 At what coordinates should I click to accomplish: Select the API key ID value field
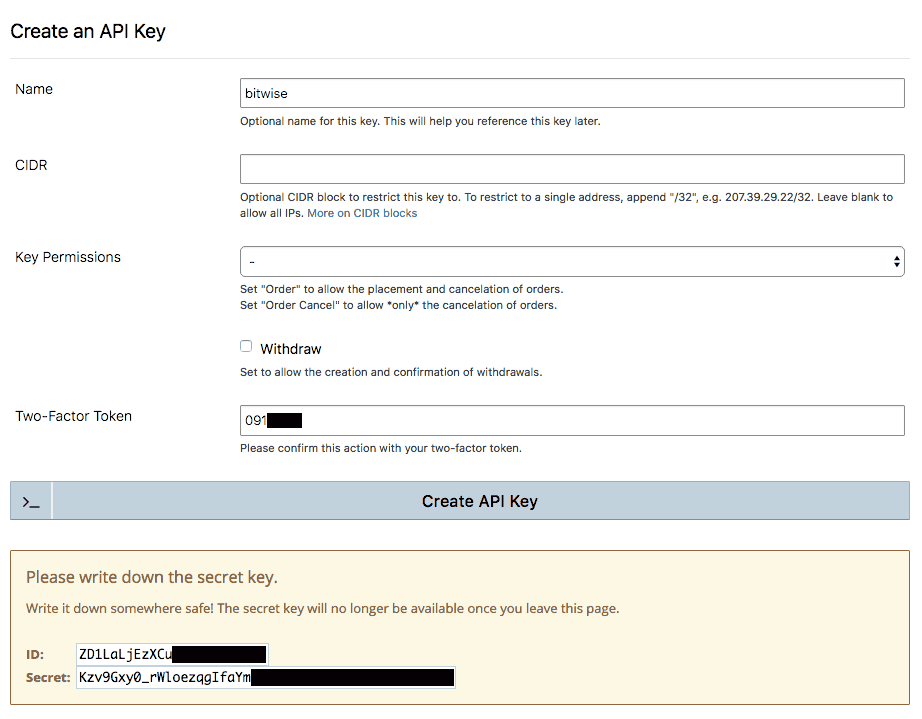click(172, 654)
